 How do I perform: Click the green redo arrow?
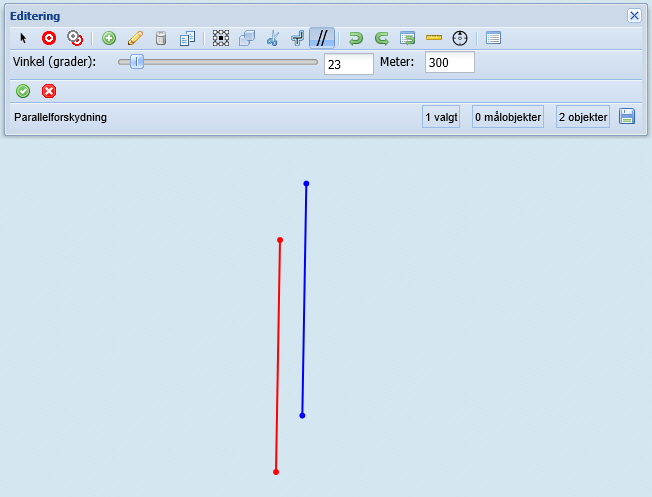(x=381, y=38)
